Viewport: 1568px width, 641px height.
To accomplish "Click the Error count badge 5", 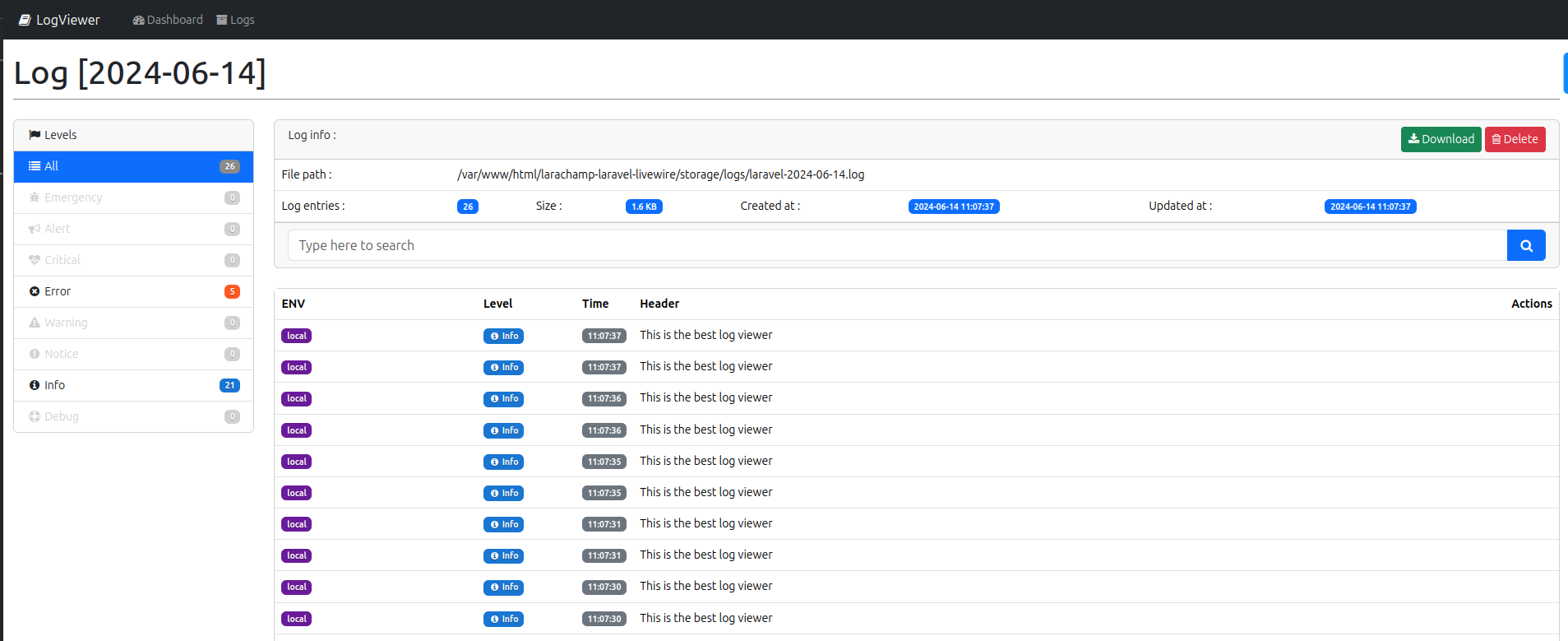I will click(232, 291).
